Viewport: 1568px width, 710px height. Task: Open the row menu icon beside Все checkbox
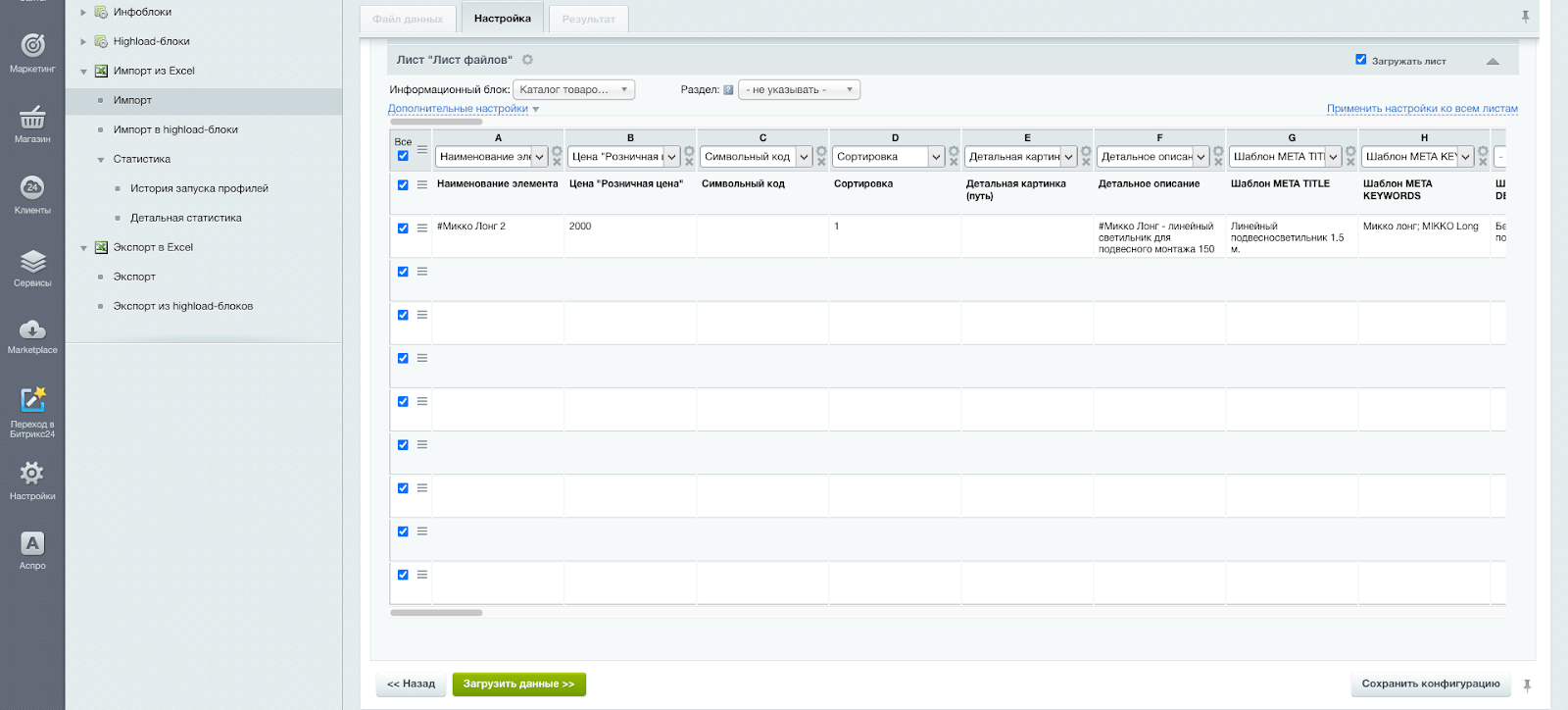pos(422,150)
